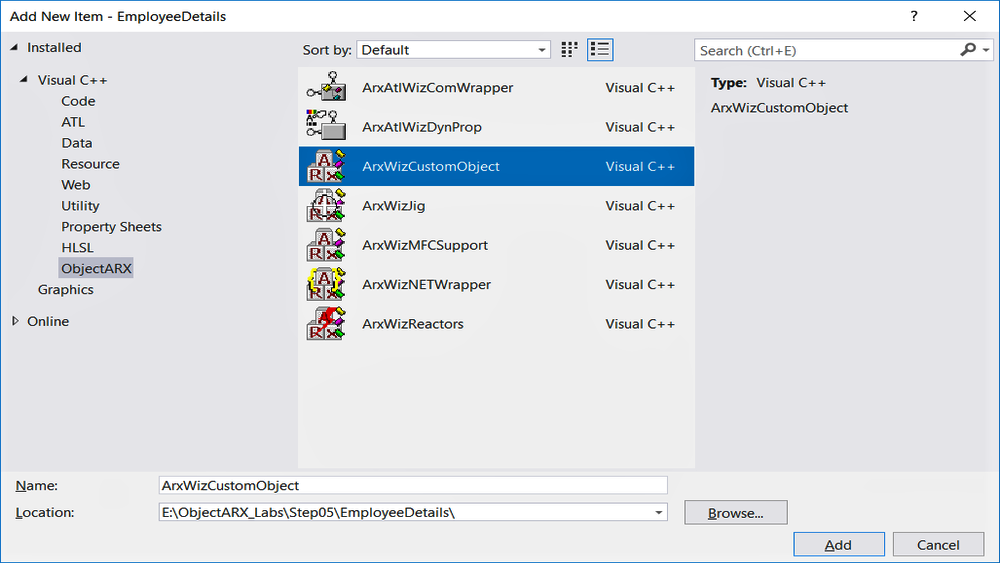Switch to small icons list view
The image size is (1000, 563).
600,50
